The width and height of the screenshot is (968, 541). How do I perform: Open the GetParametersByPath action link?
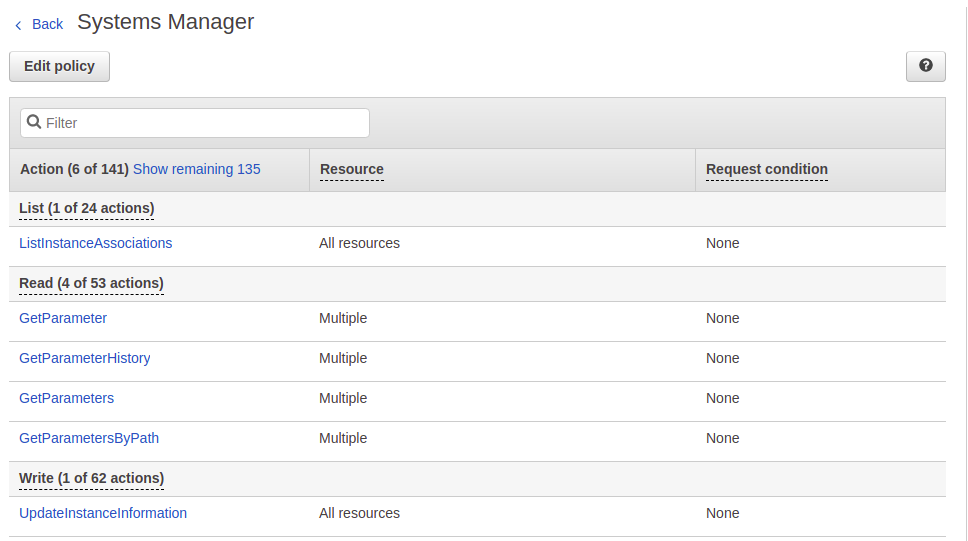click(x=89, y=438)
